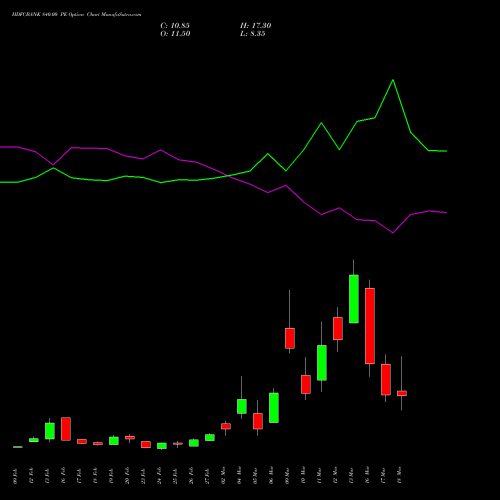Click the open value 'O: 11.50'

(x=175, y=34)
